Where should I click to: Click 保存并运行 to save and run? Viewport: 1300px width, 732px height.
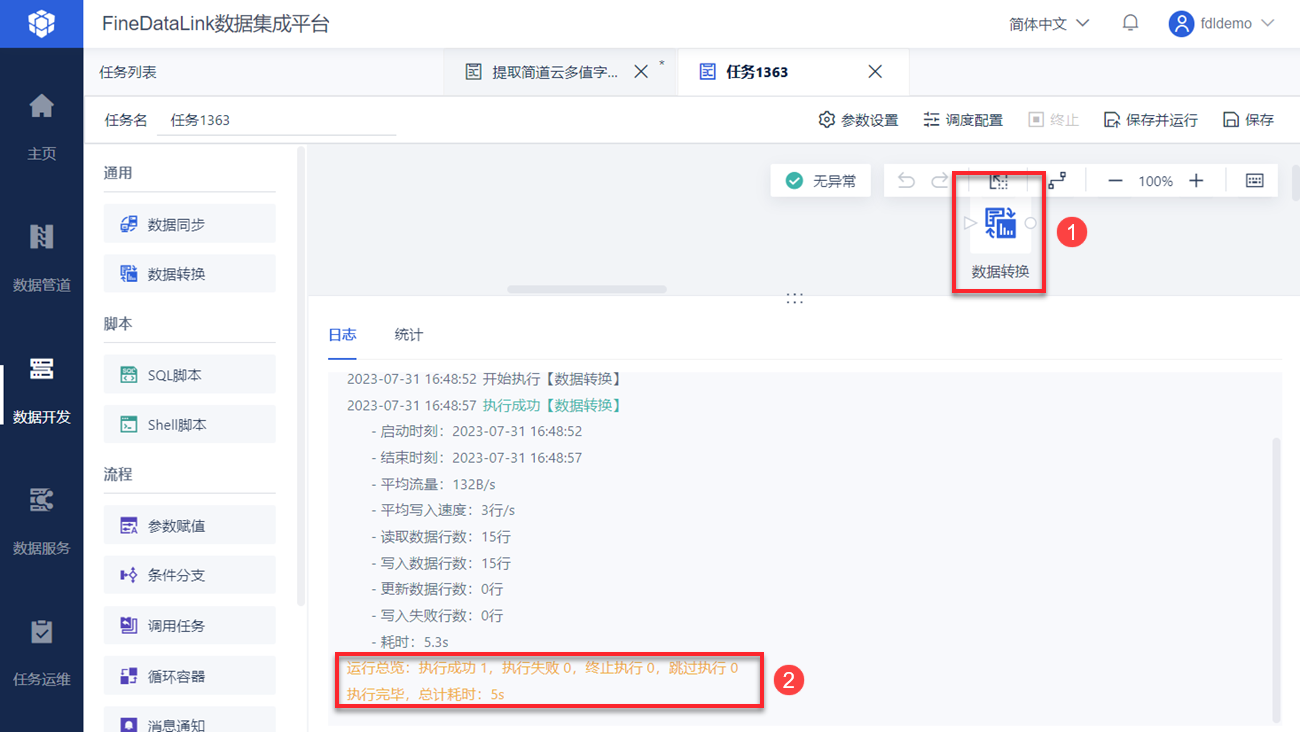pyautogui.click(x=1150, y=120)
